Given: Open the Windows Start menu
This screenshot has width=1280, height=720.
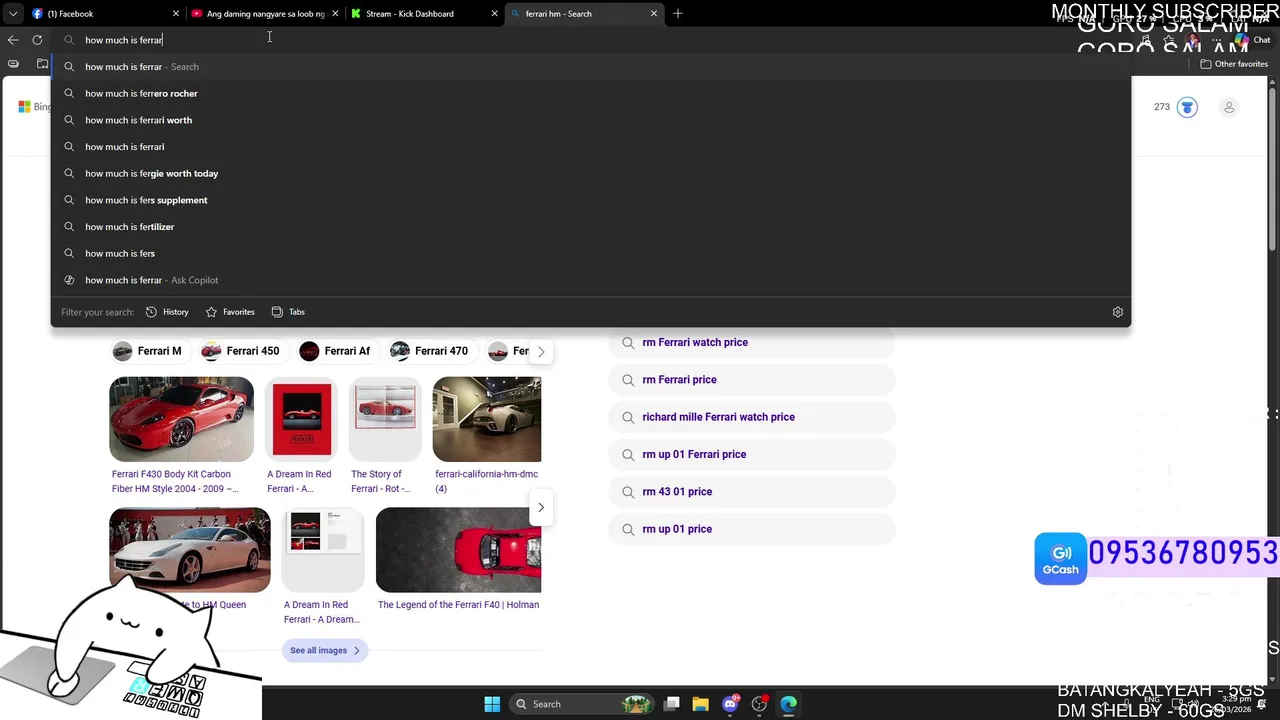Looking at the screenshot, I should click(x=492, y=704).
